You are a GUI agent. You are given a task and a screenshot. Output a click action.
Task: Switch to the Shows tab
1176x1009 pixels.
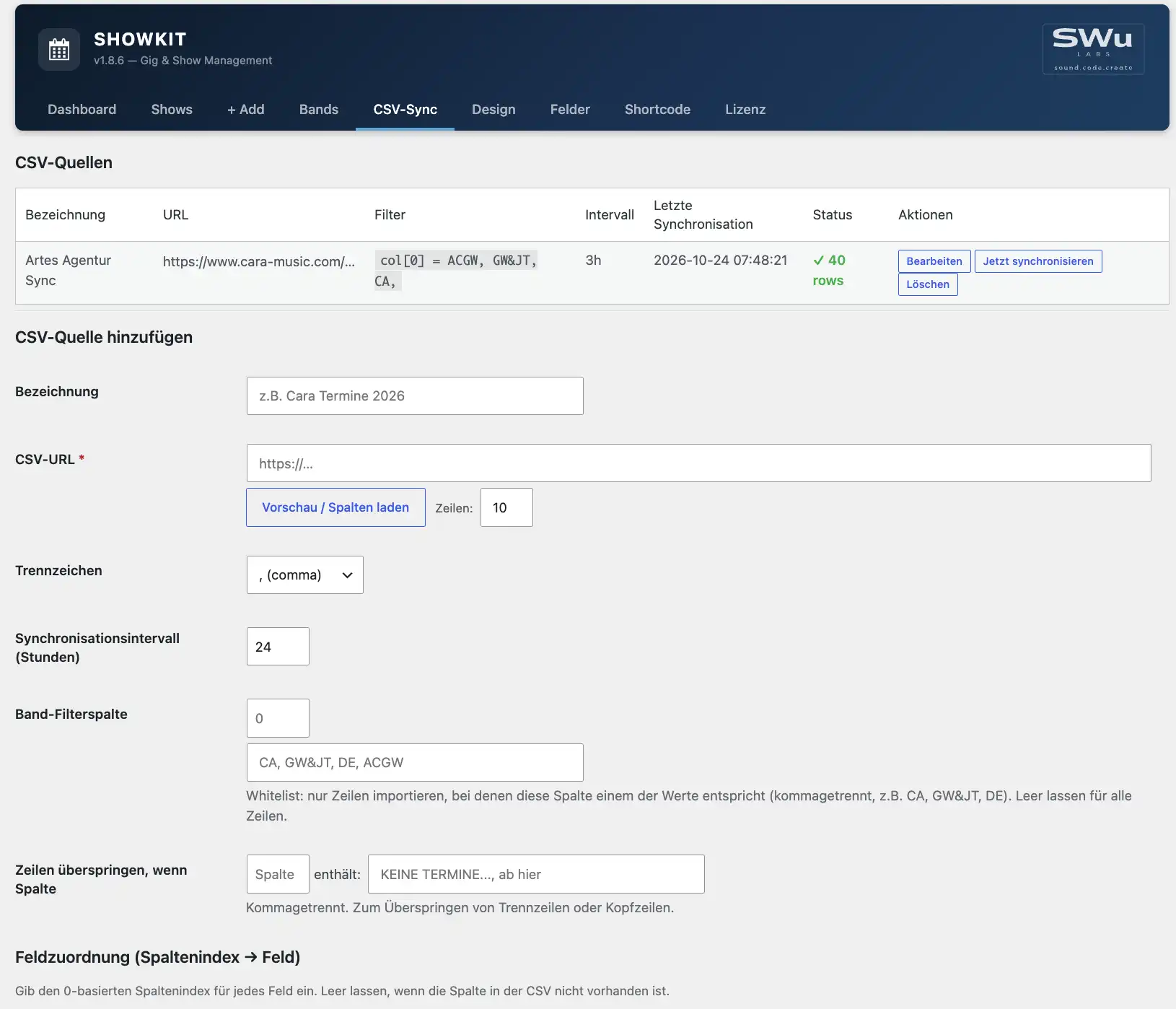[x=172, y=110]
